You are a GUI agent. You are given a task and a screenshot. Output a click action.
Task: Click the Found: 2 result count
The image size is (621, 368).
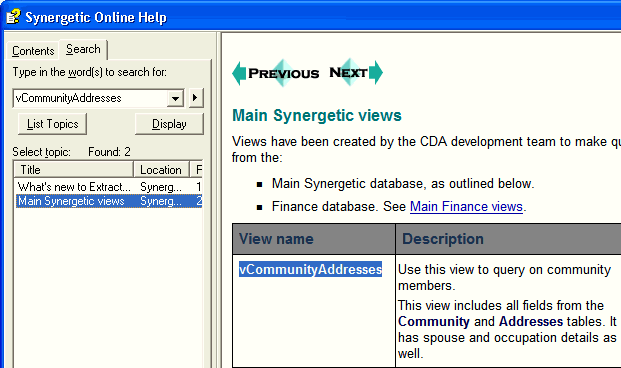(x=109, y=152)
